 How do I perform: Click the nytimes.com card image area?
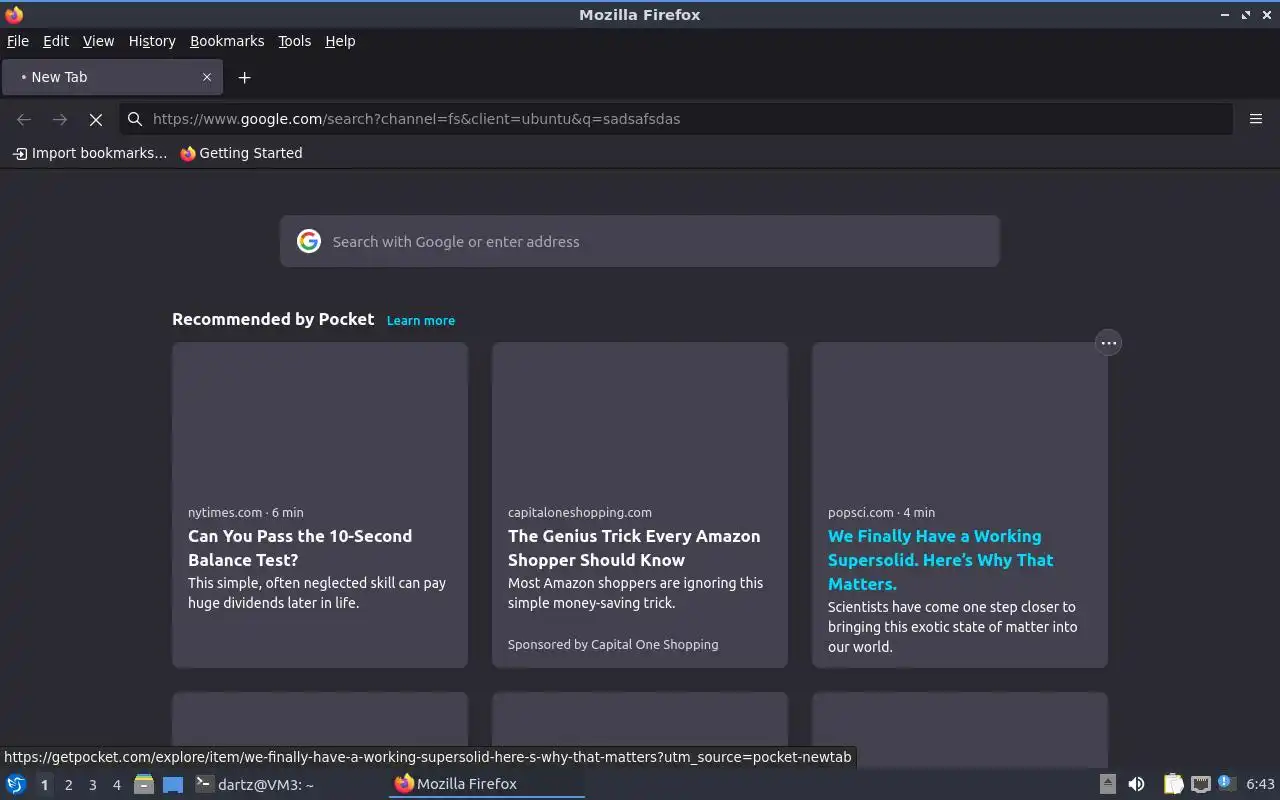[x=320, y=417]
